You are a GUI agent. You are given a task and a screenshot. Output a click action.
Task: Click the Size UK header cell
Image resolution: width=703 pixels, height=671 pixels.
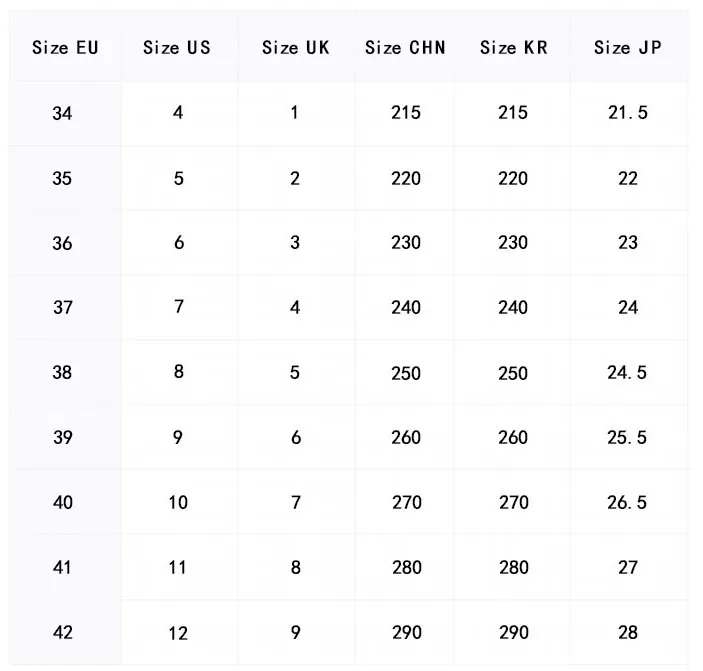click(x=296, y=48)
